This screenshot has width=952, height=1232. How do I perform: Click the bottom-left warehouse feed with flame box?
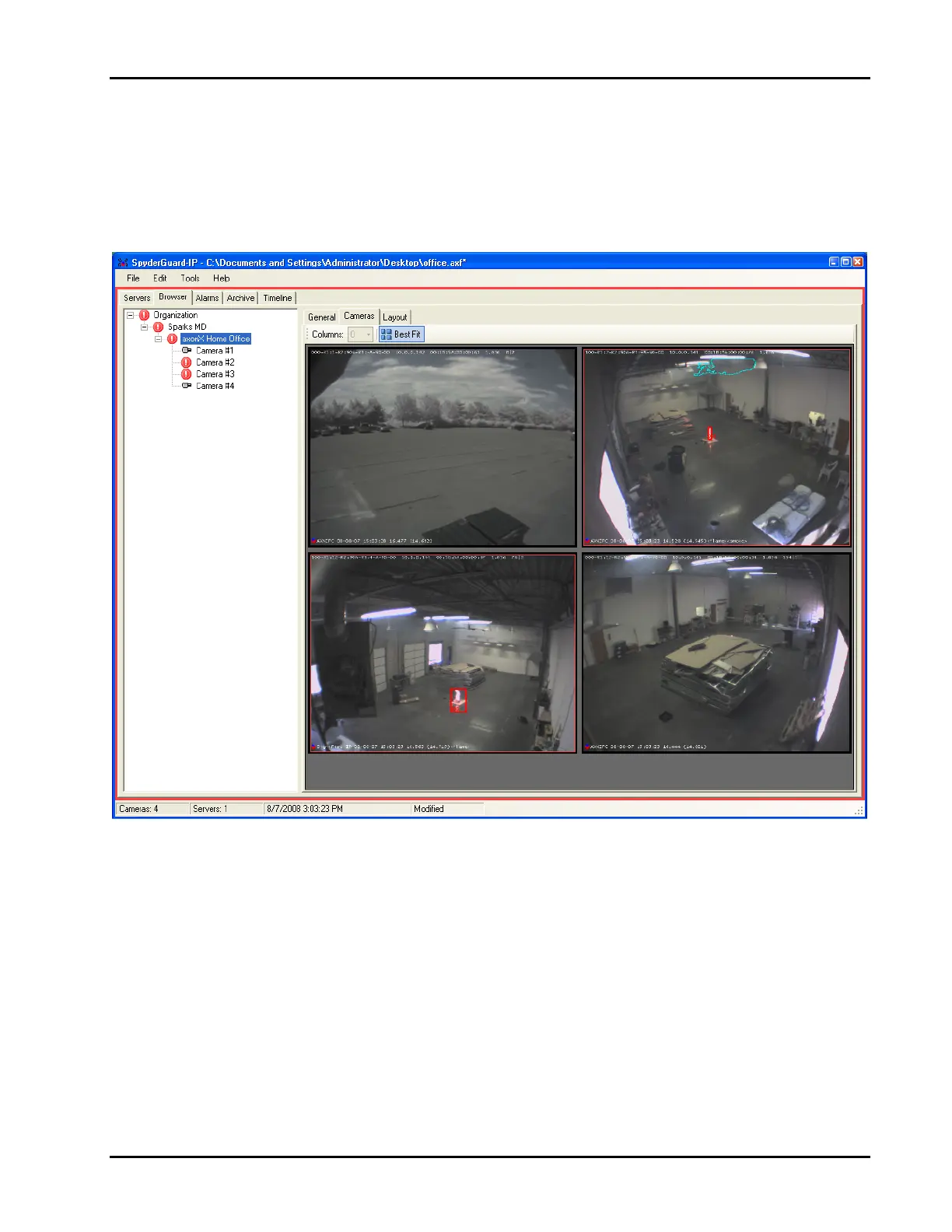[x=443, y=653]
